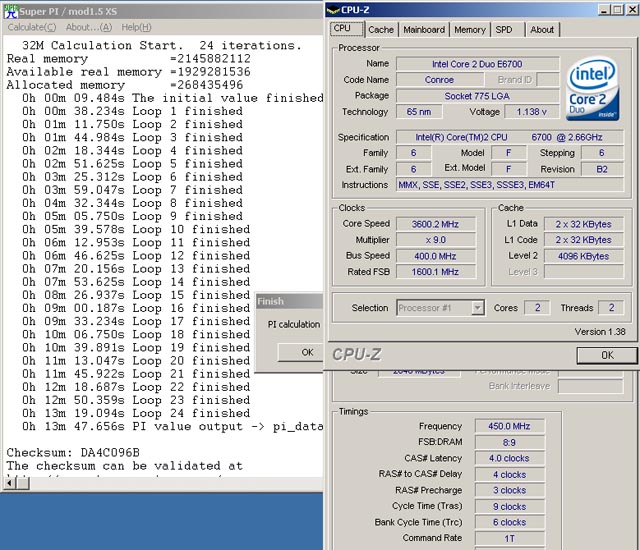Click the Technology value 65 nm

tap(419, 112)
